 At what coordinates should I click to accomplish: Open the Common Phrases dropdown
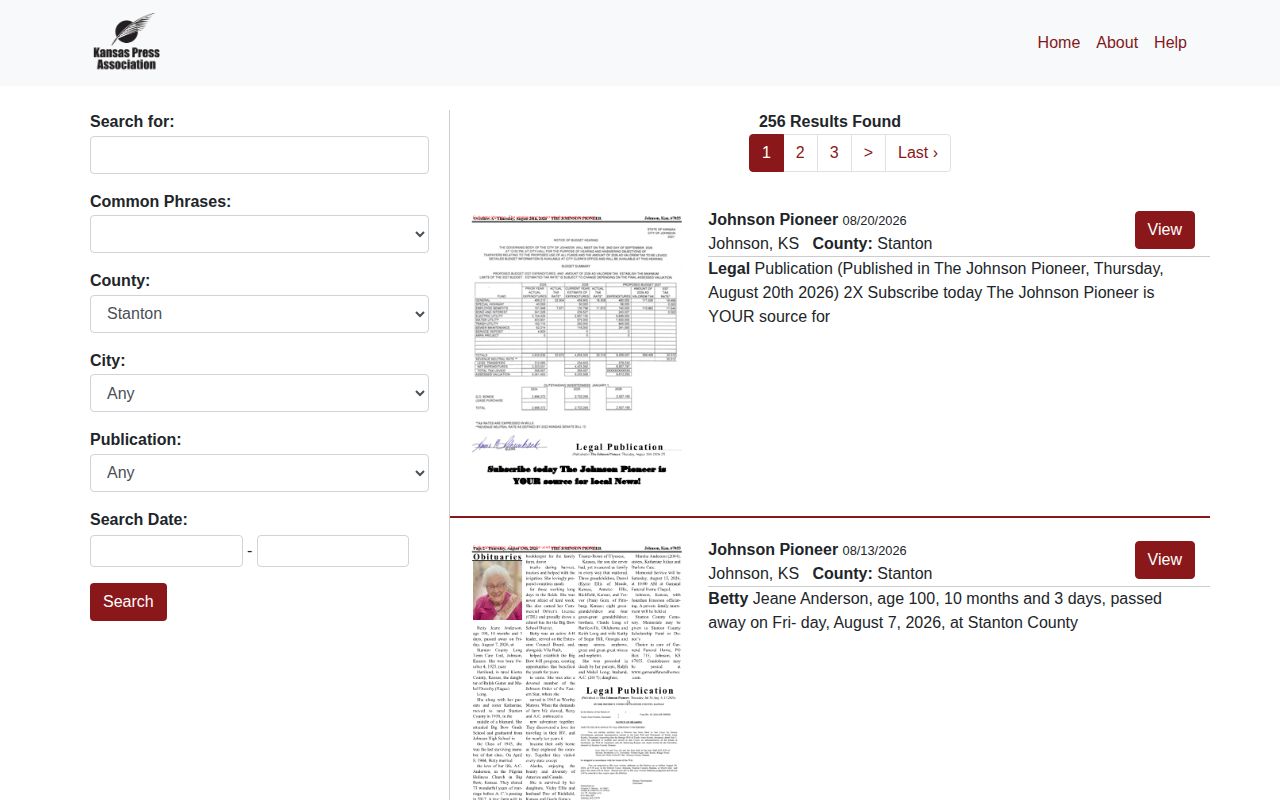click(259, 234)
